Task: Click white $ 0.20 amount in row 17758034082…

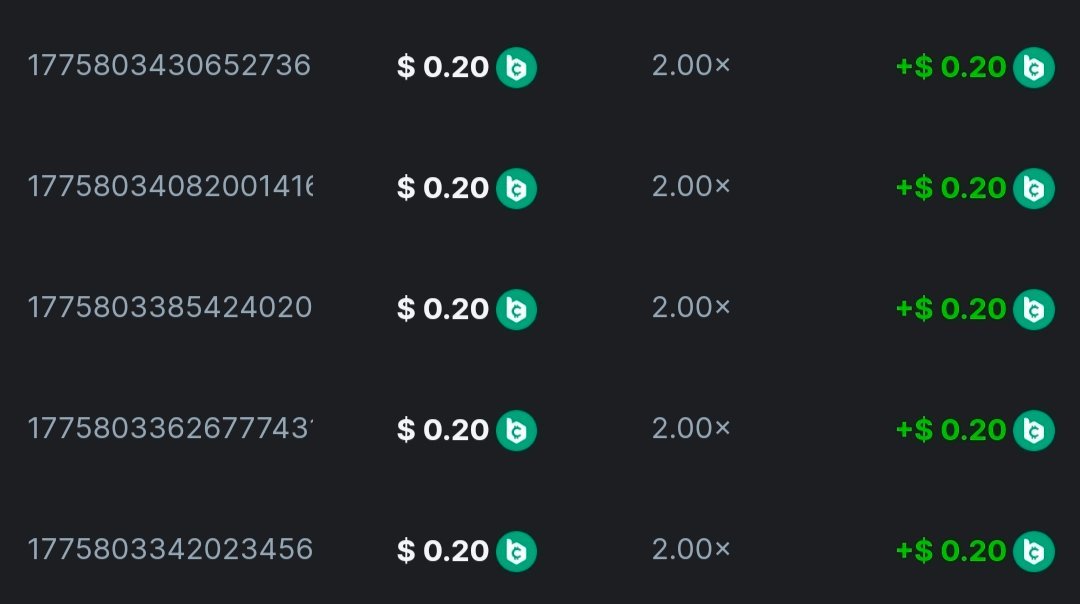Action: pos(443,188)
